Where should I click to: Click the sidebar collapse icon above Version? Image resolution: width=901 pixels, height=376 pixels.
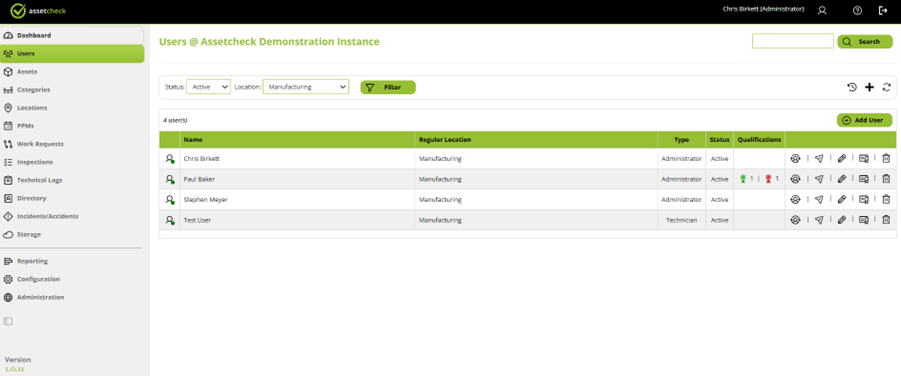point(8,321)
